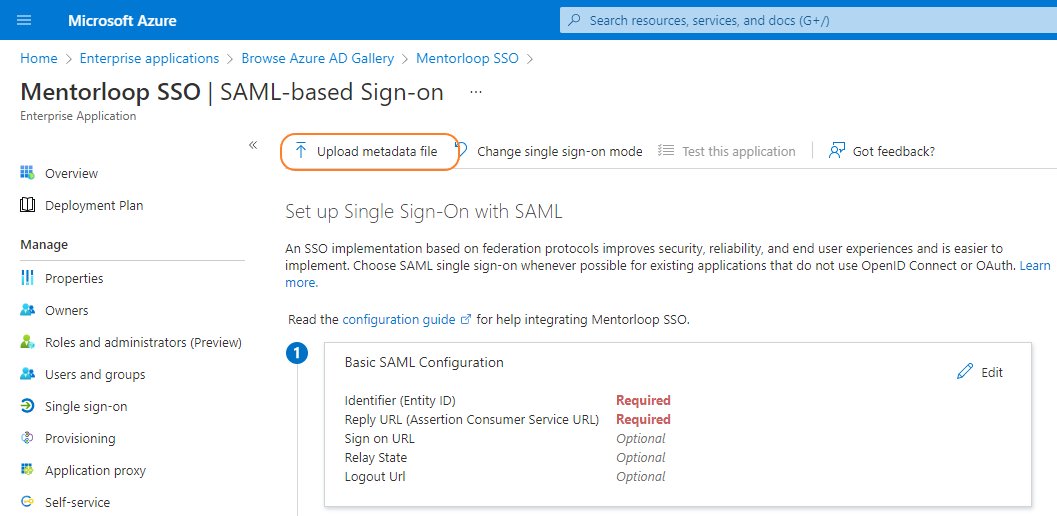Click the Manage section heading
The width and height of the screenshot is (1057, 516).
(44, 244)
